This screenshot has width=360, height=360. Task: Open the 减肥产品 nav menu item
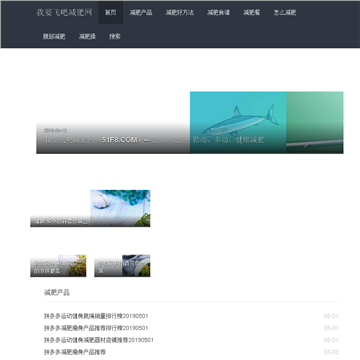coord(141,13)
